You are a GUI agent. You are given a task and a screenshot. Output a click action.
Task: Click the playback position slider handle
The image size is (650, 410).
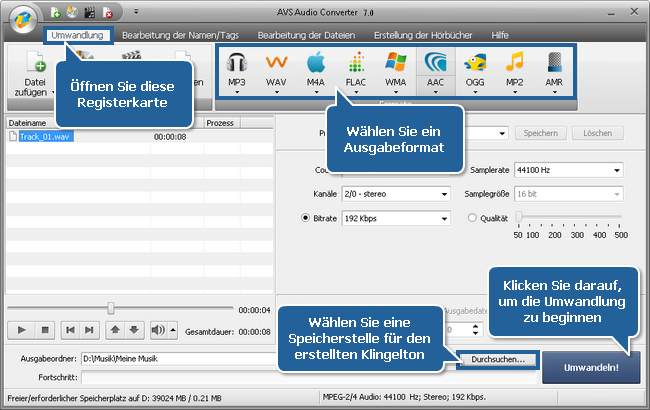pyautogui.click(x=111, y=308)
